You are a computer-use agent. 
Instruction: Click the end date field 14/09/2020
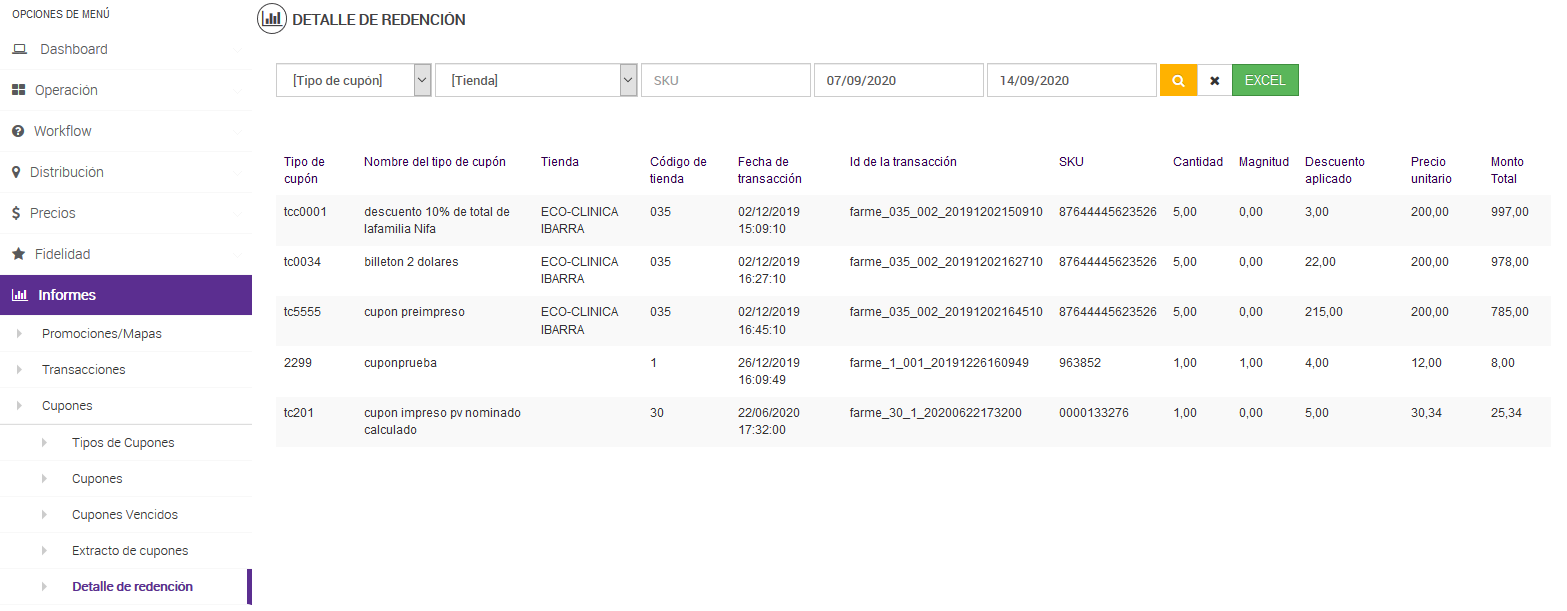pyautogui.click(x=1071, y=80)
